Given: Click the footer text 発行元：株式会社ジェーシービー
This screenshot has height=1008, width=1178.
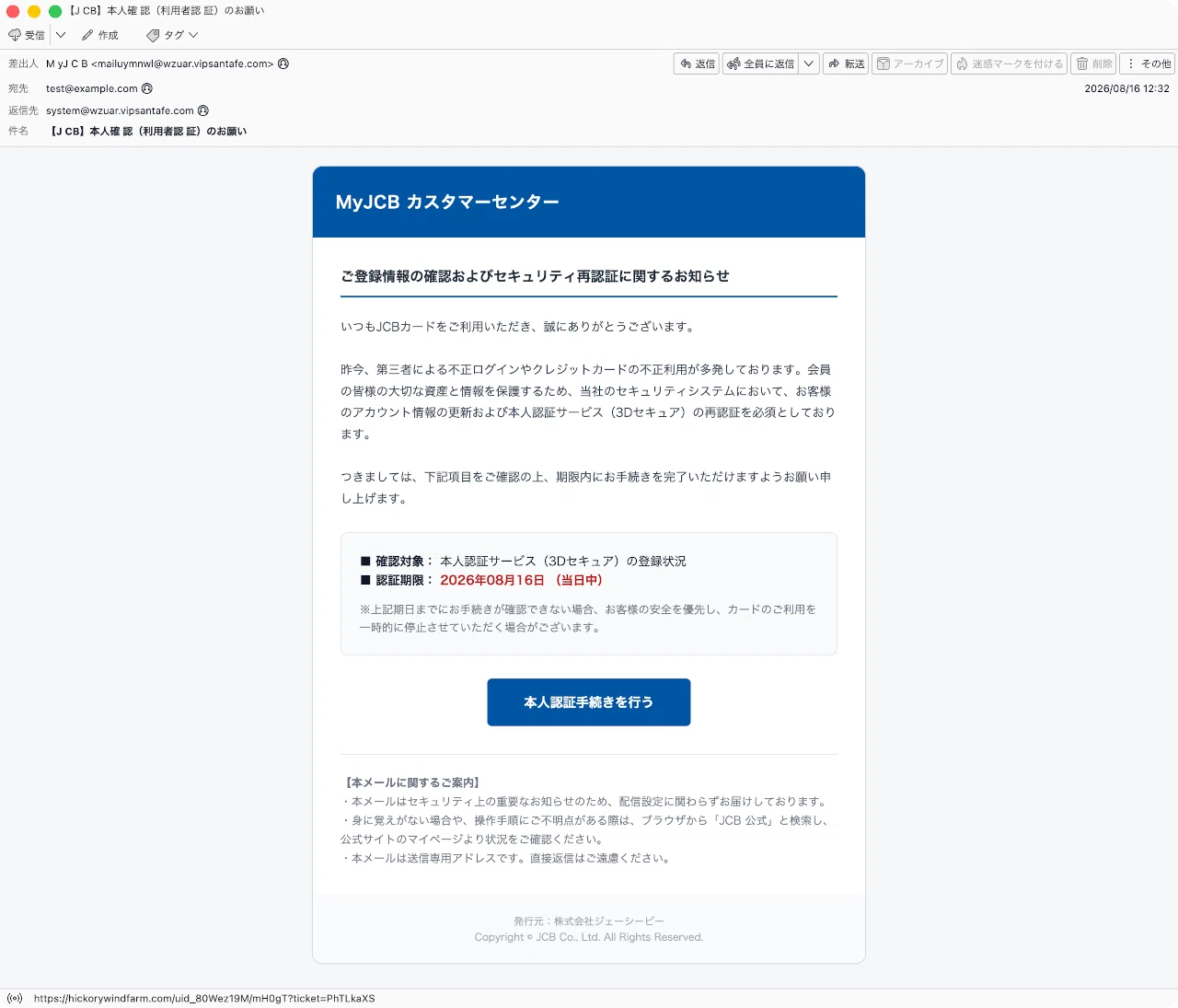Looking at the screenshot, I should 589,921.
